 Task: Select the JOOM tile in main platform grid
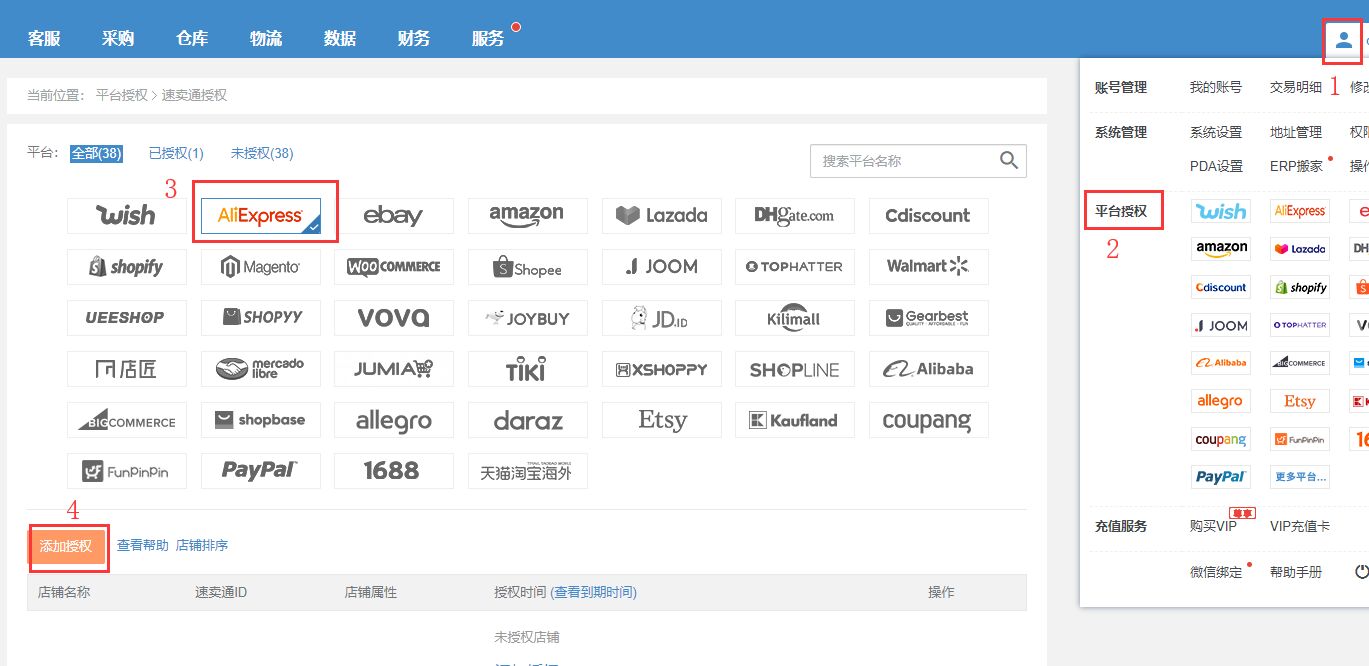[x=662, y=267]
